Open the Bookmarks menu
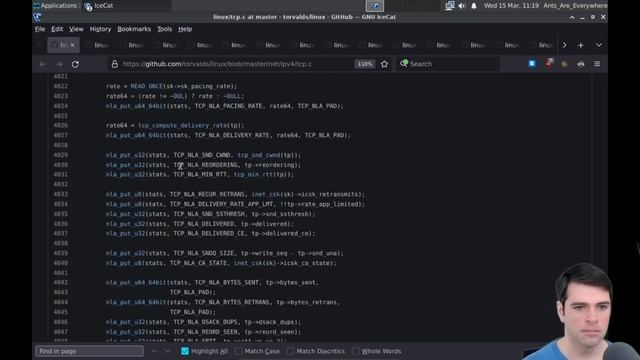Viewport: 640px width, 360px height. coord(134,29)
